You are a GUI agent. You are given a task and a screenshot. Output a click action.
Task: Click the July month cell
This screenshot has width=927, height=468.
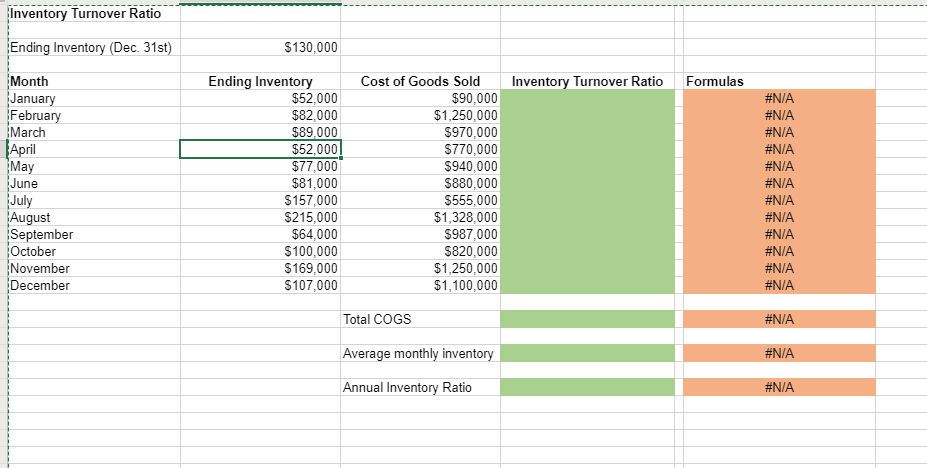(95, 201)
